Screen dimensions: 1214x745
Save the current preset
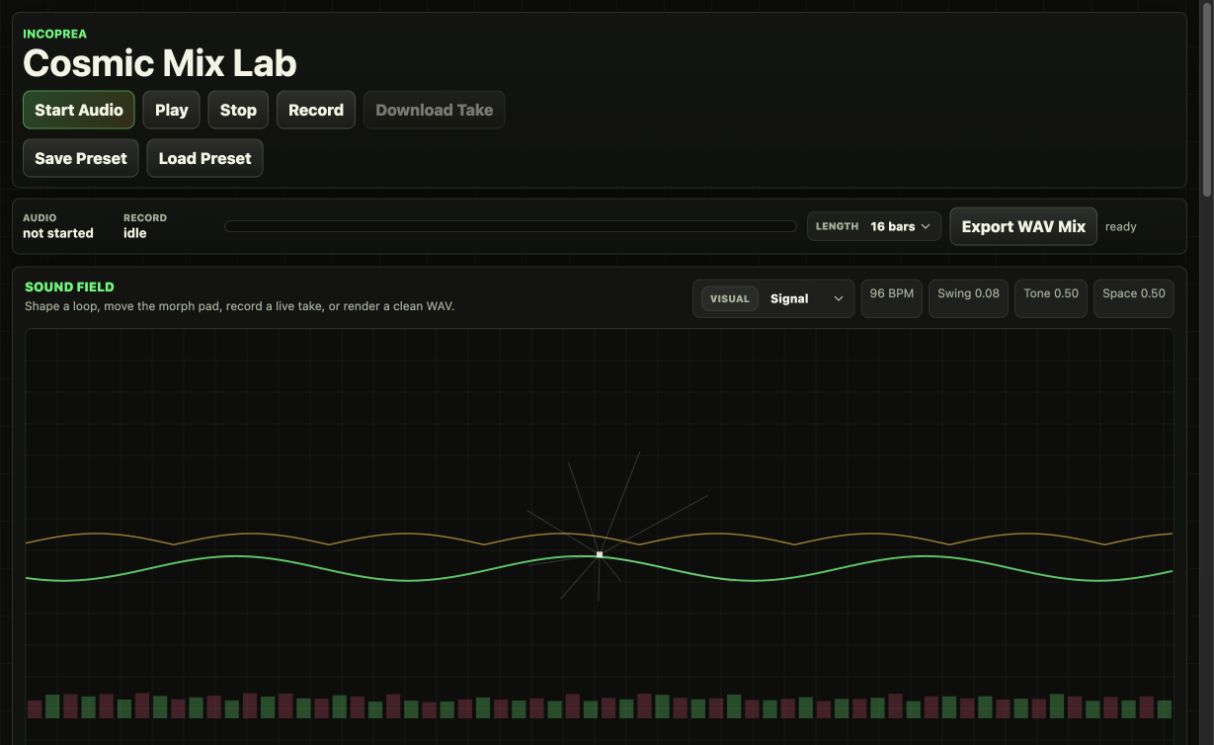[81, 158]
